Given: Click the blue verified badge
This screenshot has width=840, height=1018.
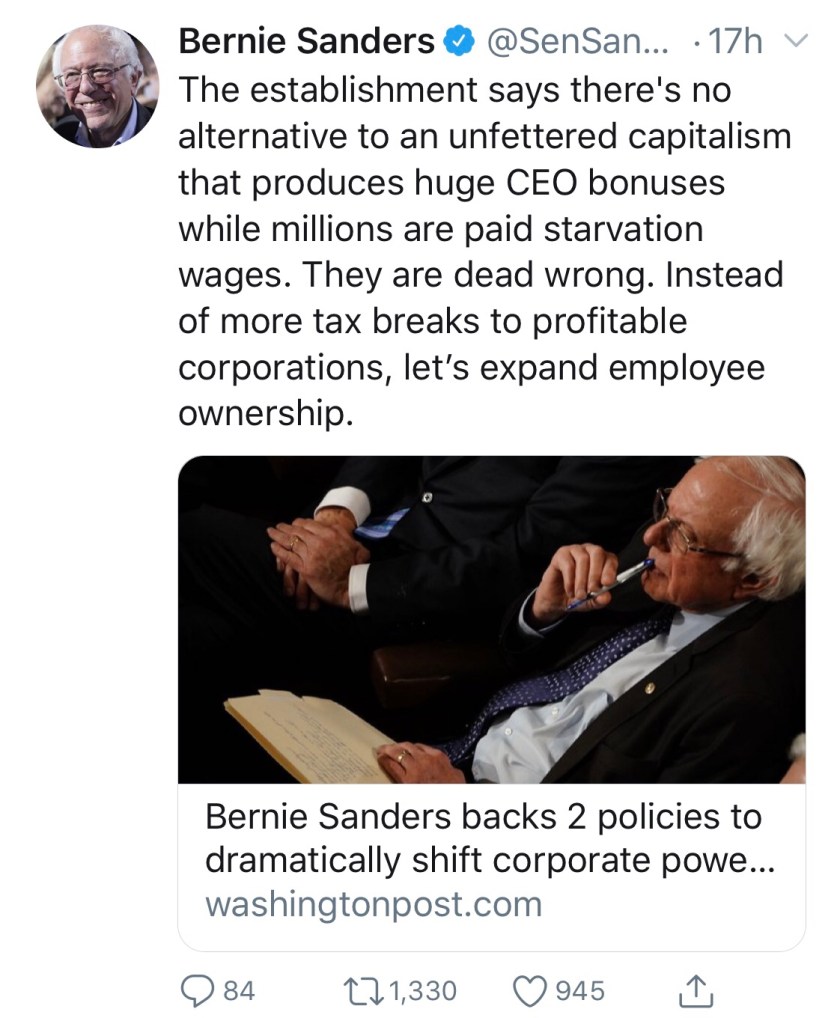Looking at the screenshot, I should click(458, 42).
